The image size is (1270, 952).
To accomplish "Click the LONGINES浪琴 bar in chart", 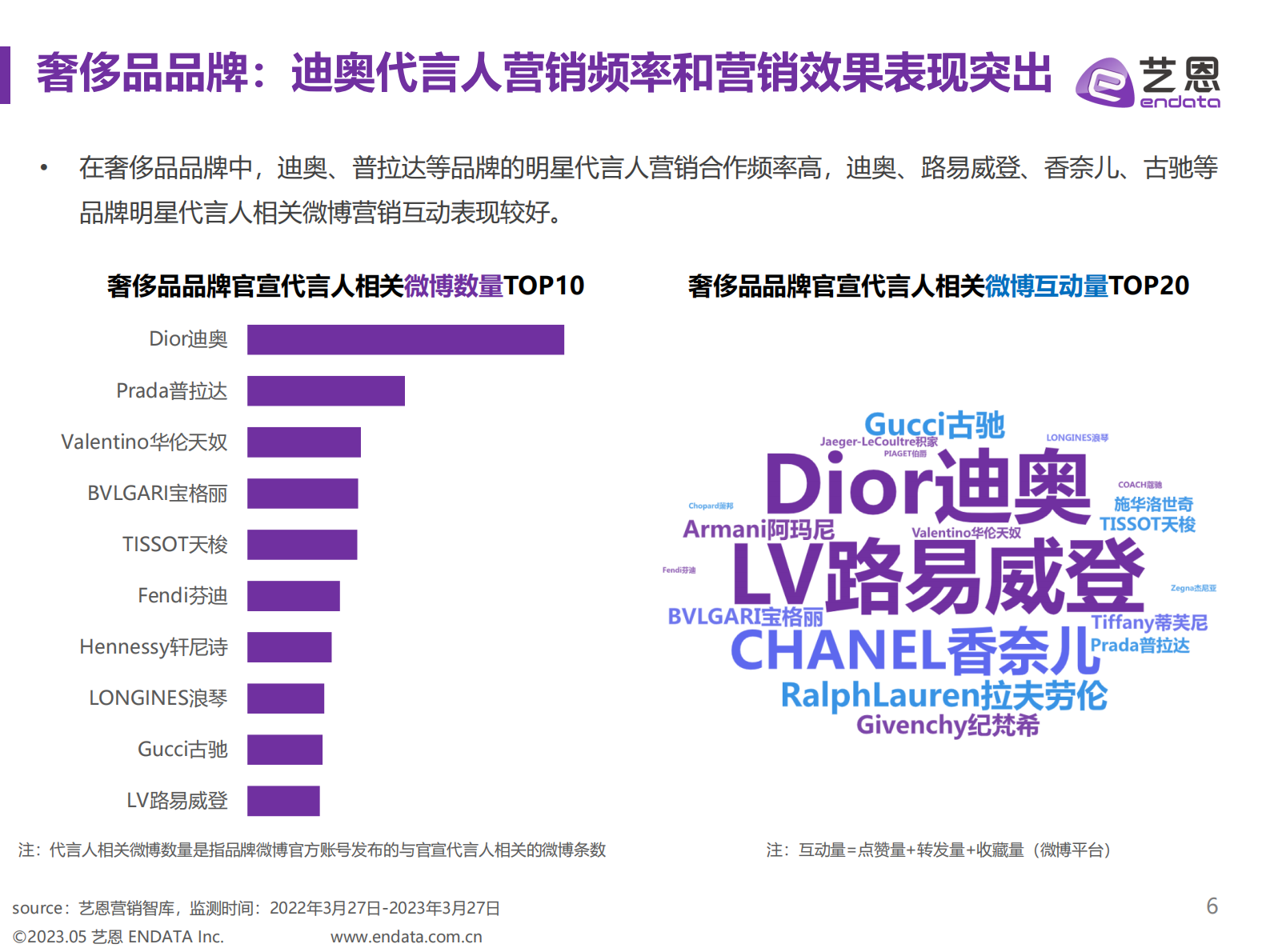I will point(286,698).
